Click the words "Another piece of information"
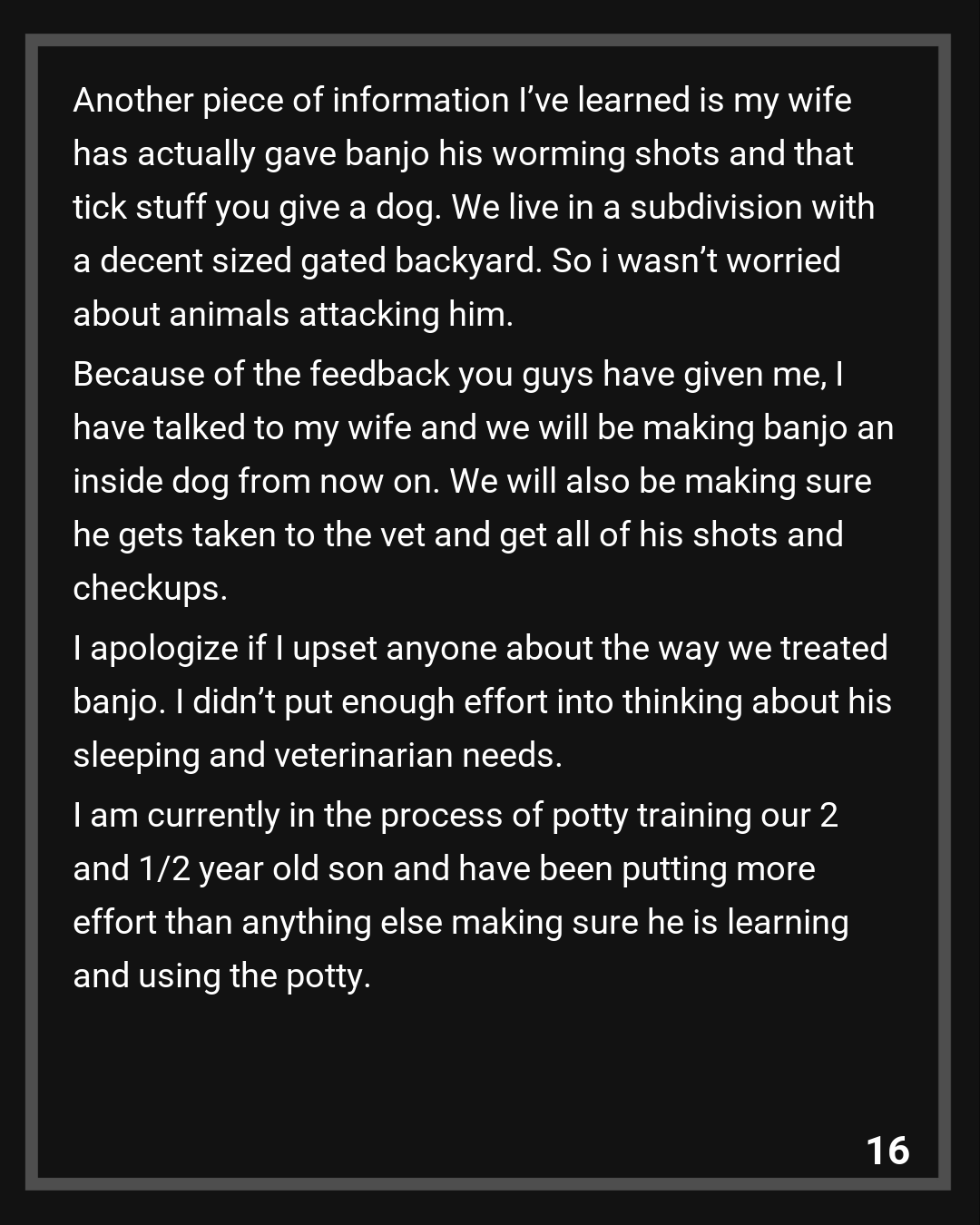 click(290, 100)
